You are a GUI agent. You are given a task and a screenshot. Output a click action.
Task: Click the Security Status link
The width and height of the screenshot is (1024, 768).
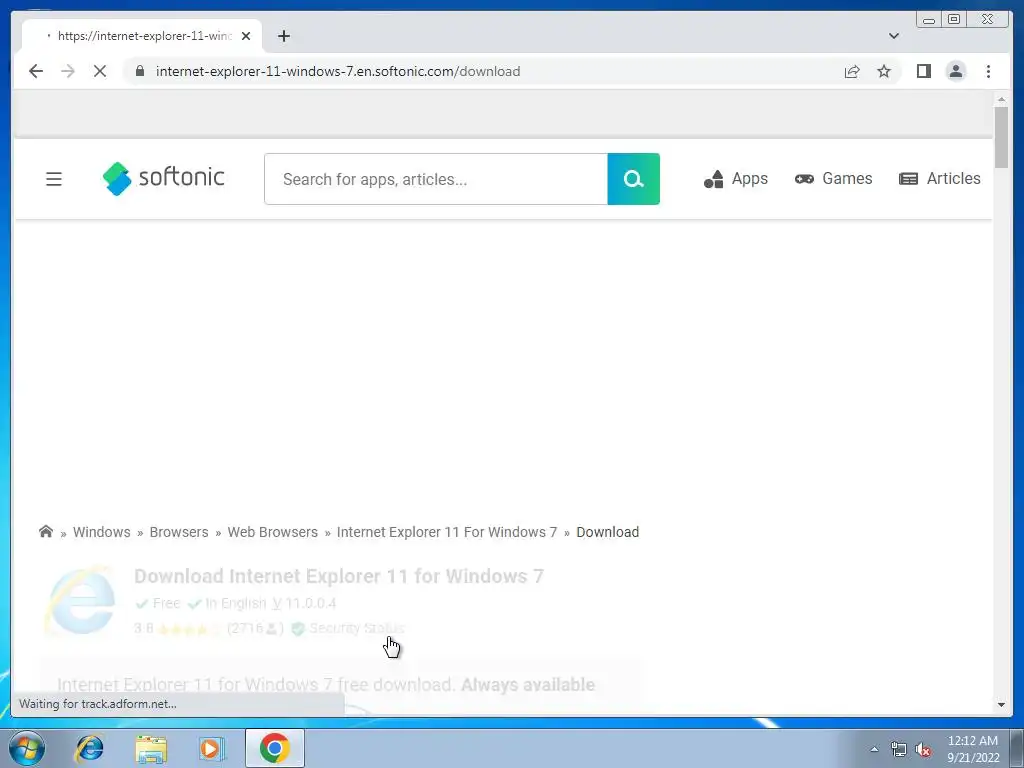coord(357,628)
